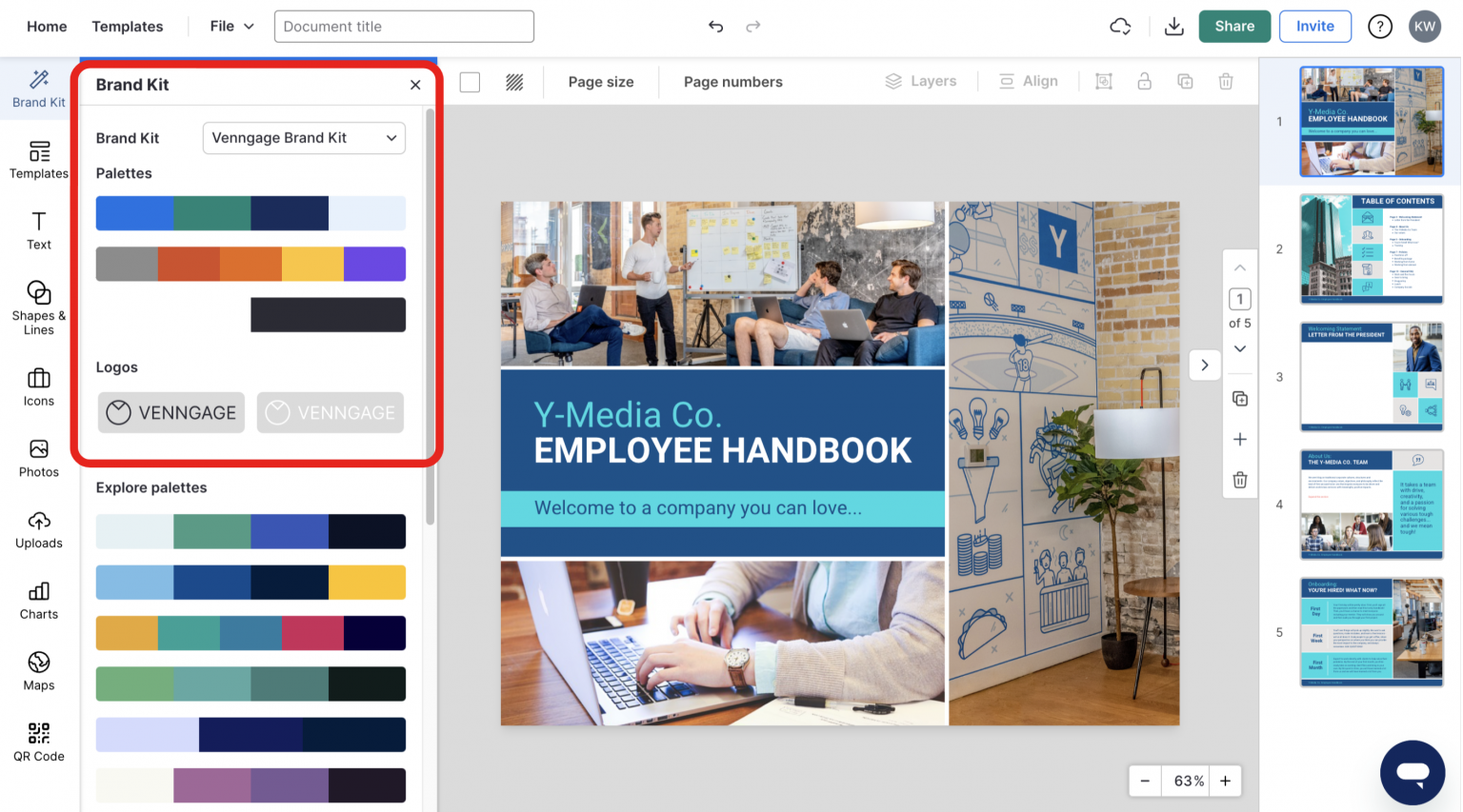Viewport: 1463px width, 812px height.
Task: Click the Share button
Action: (x=1234, y=26)
